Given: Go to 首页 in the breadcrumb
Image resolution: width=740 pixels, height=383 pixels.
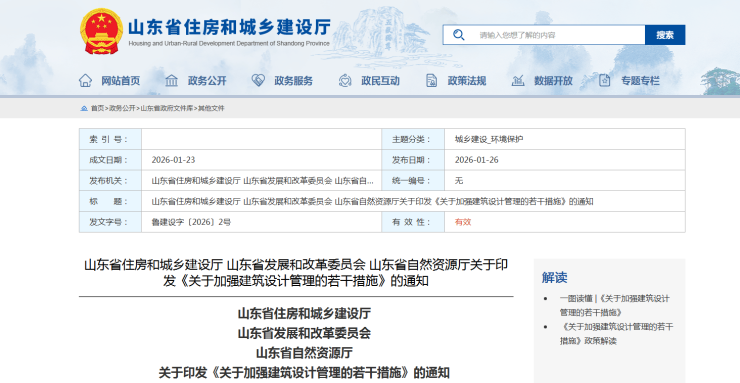Looking at the screenshot, I should point(97,108).
